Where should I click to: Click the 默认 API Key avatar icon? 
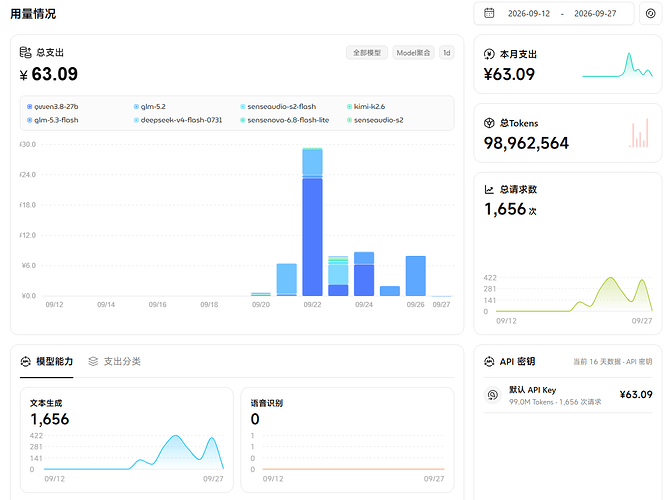pos(493,395)
